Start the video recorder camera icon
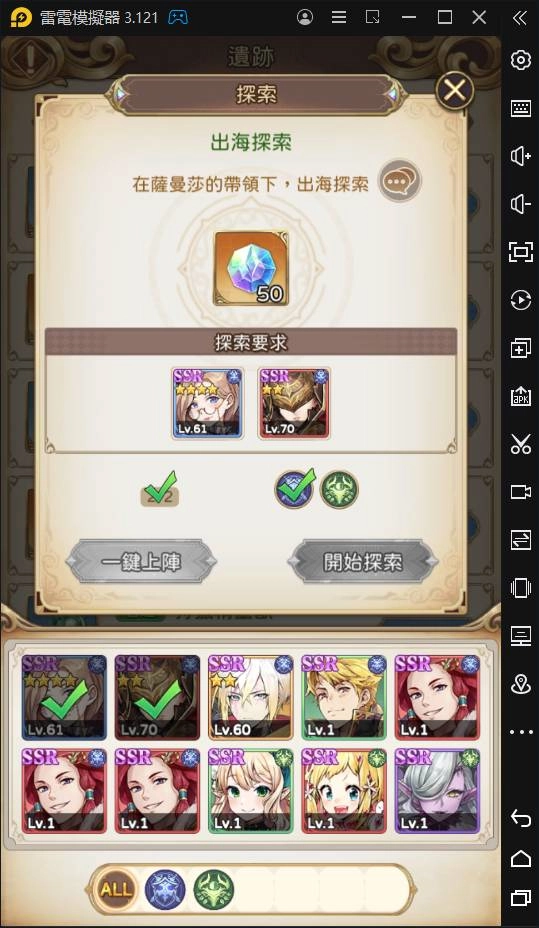 point(520,492)
